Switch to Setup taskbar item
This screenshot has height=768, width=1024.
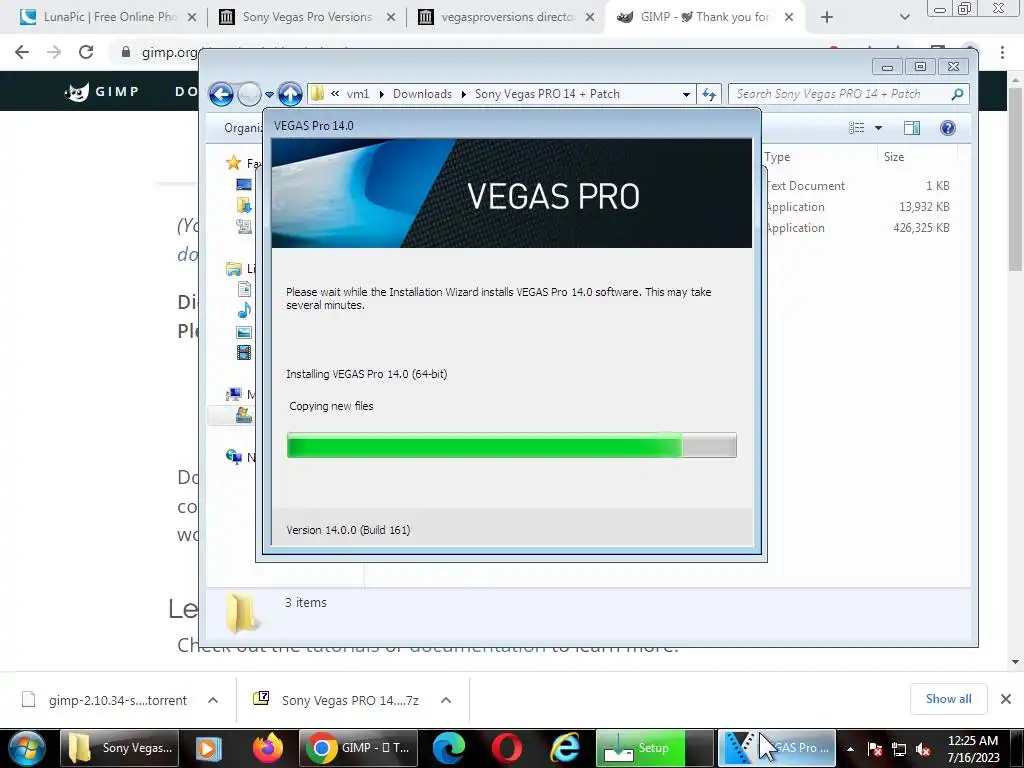654,748
